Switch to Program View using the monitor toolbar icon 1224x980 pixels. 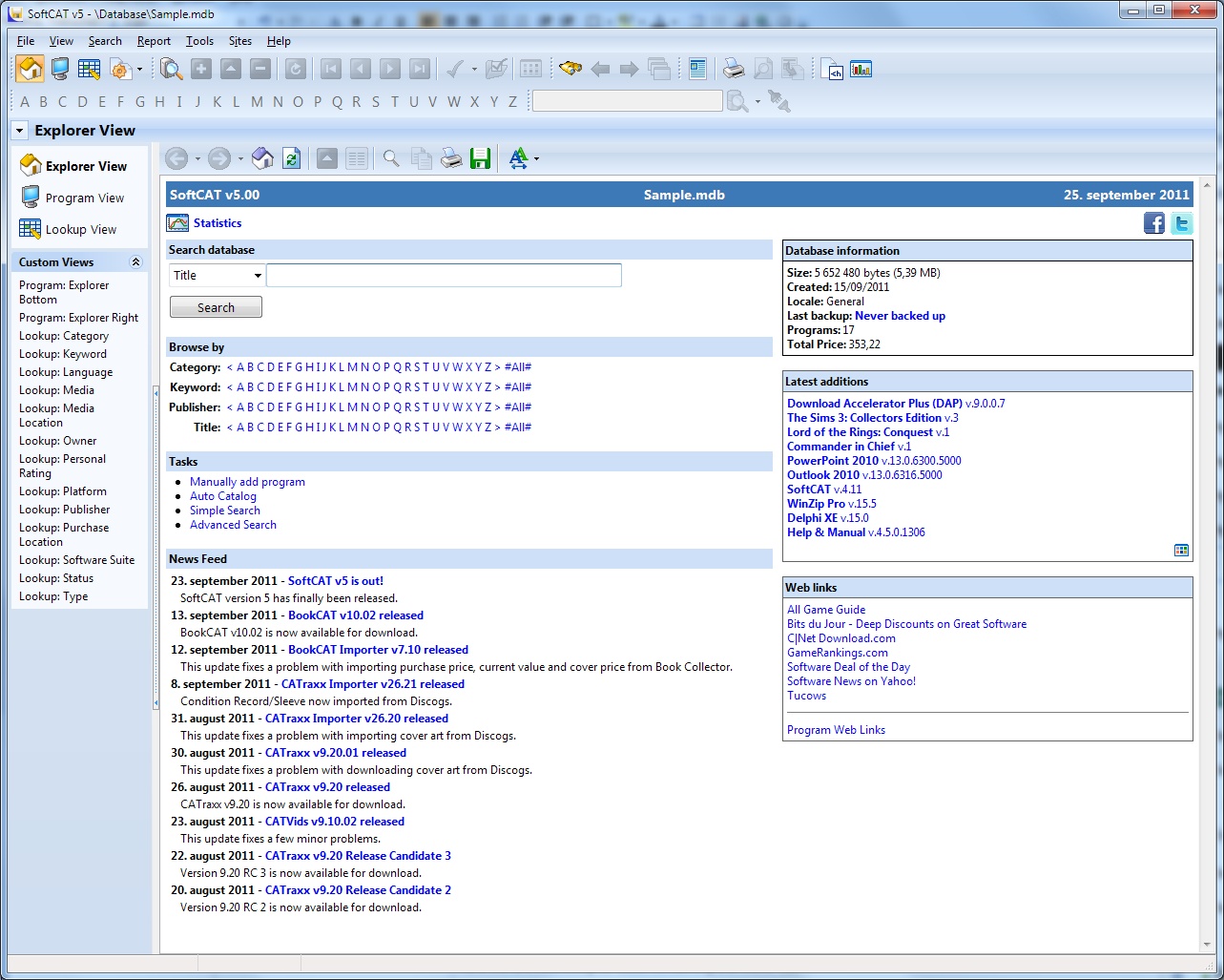pyautogui.click(x=60, y=69)
